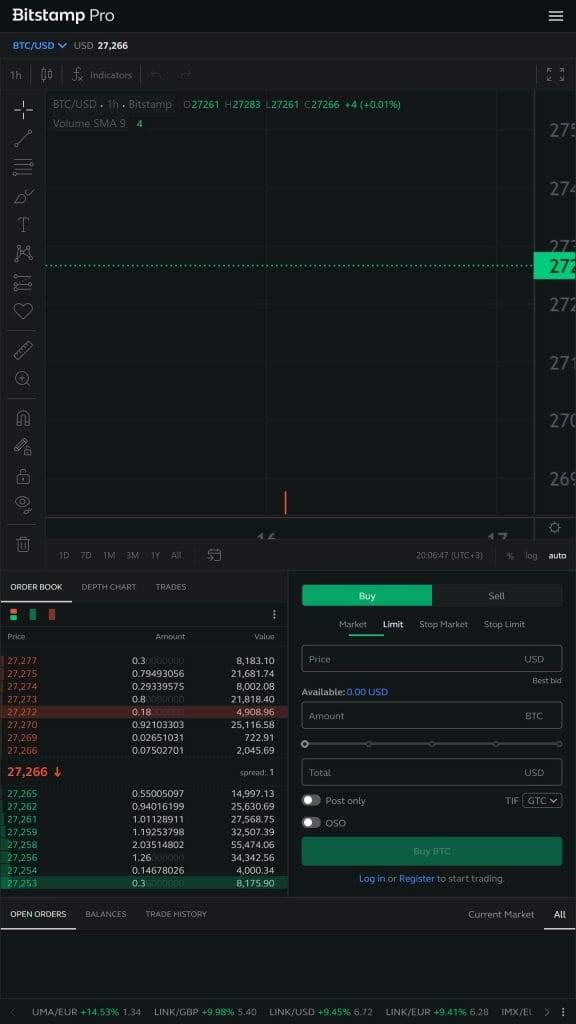
Task: Select the Fibonacci retracement tool
Action: click(x=23, y=167)
